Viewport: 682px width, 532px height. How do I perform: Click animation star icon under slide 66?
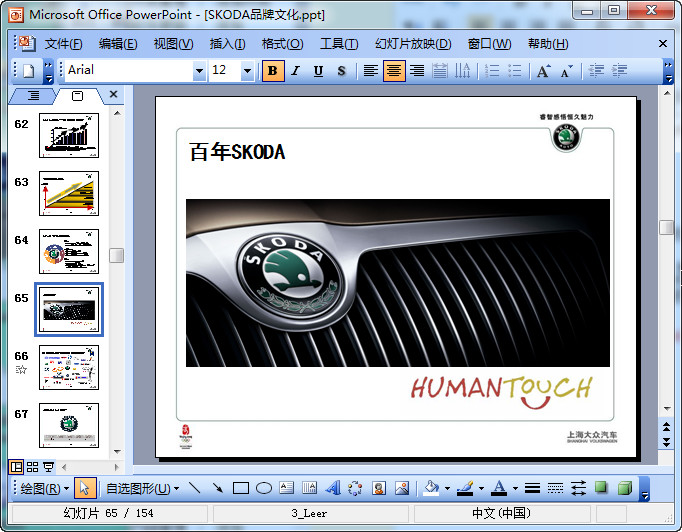pos(21,370)
